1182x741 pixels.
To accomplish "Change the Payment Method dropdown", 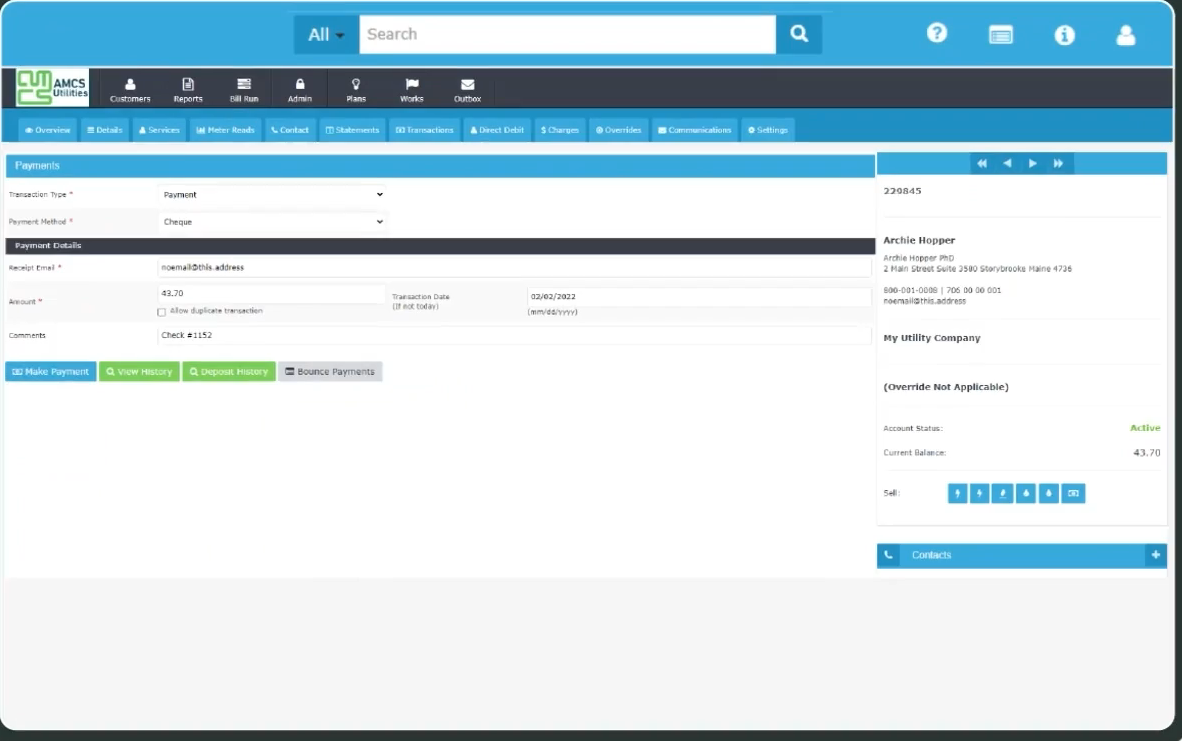I will pos(272,221).
